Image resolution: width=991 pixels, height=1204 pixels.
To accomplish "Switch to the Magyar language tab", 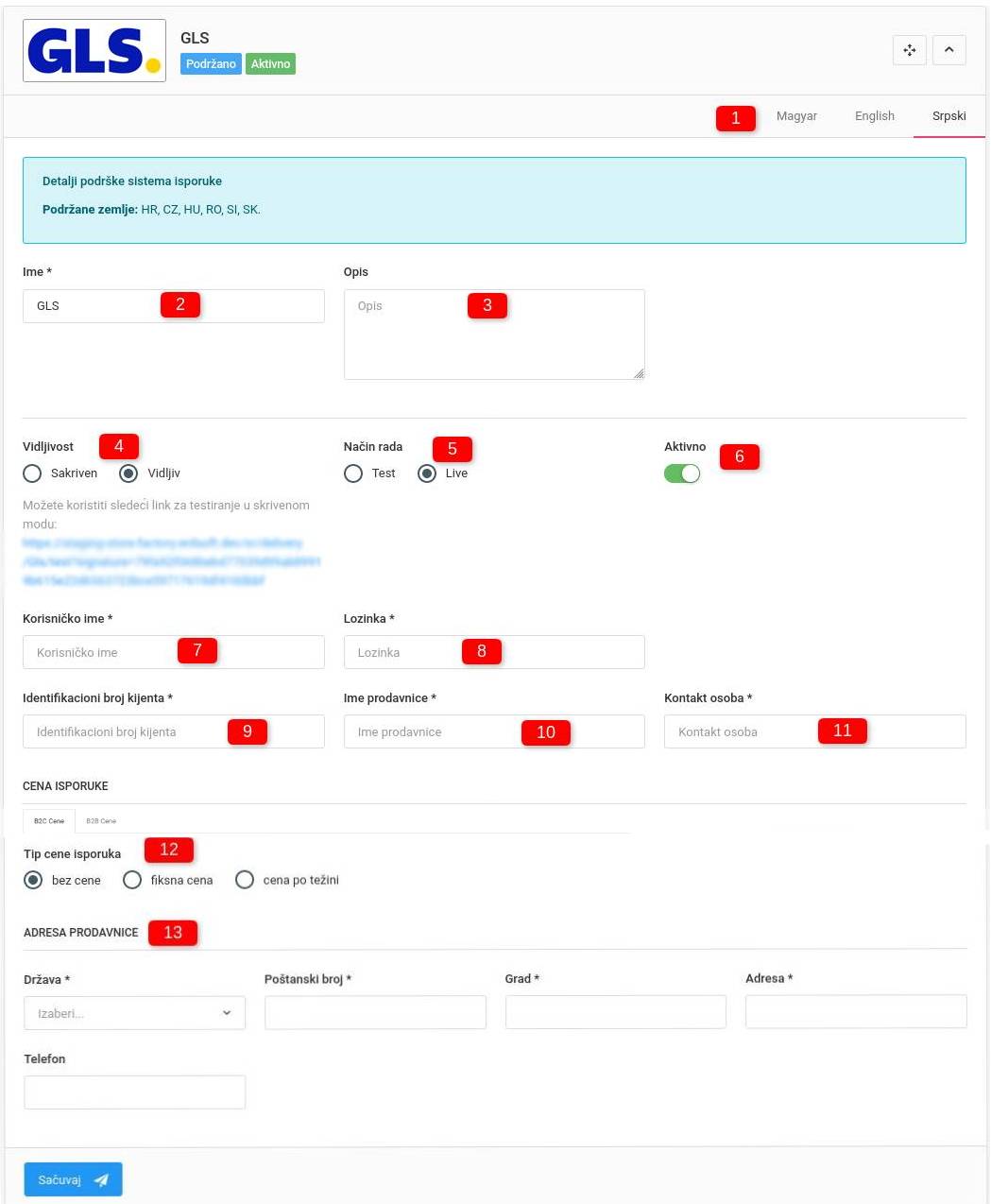I will 796,116.
